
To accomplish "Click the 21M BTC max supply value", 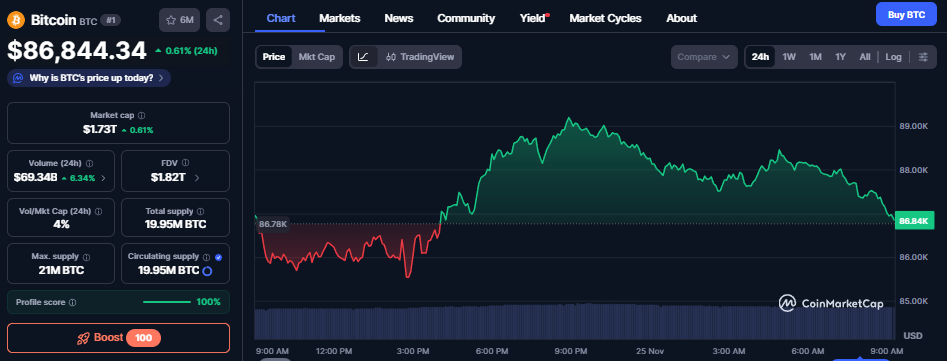I will tap(60, 270).
